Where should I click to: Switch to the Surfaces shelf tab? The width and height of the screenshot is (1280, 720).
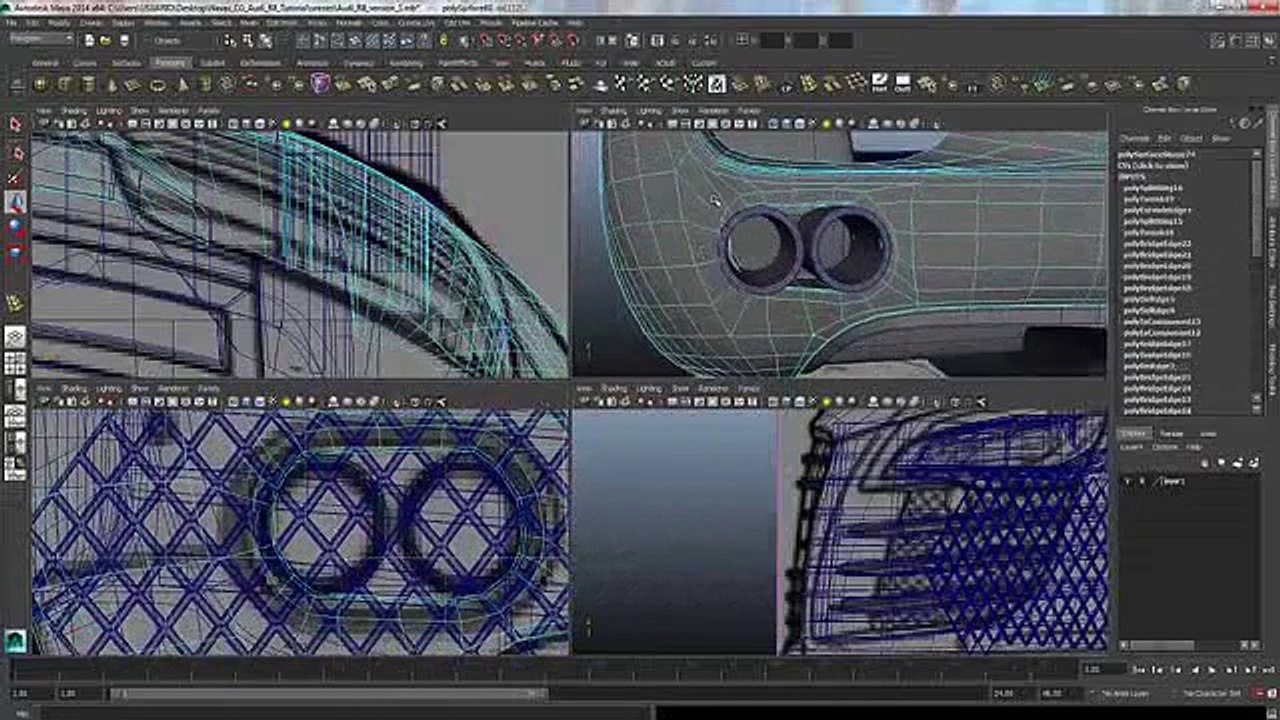[x=126, y=63]
